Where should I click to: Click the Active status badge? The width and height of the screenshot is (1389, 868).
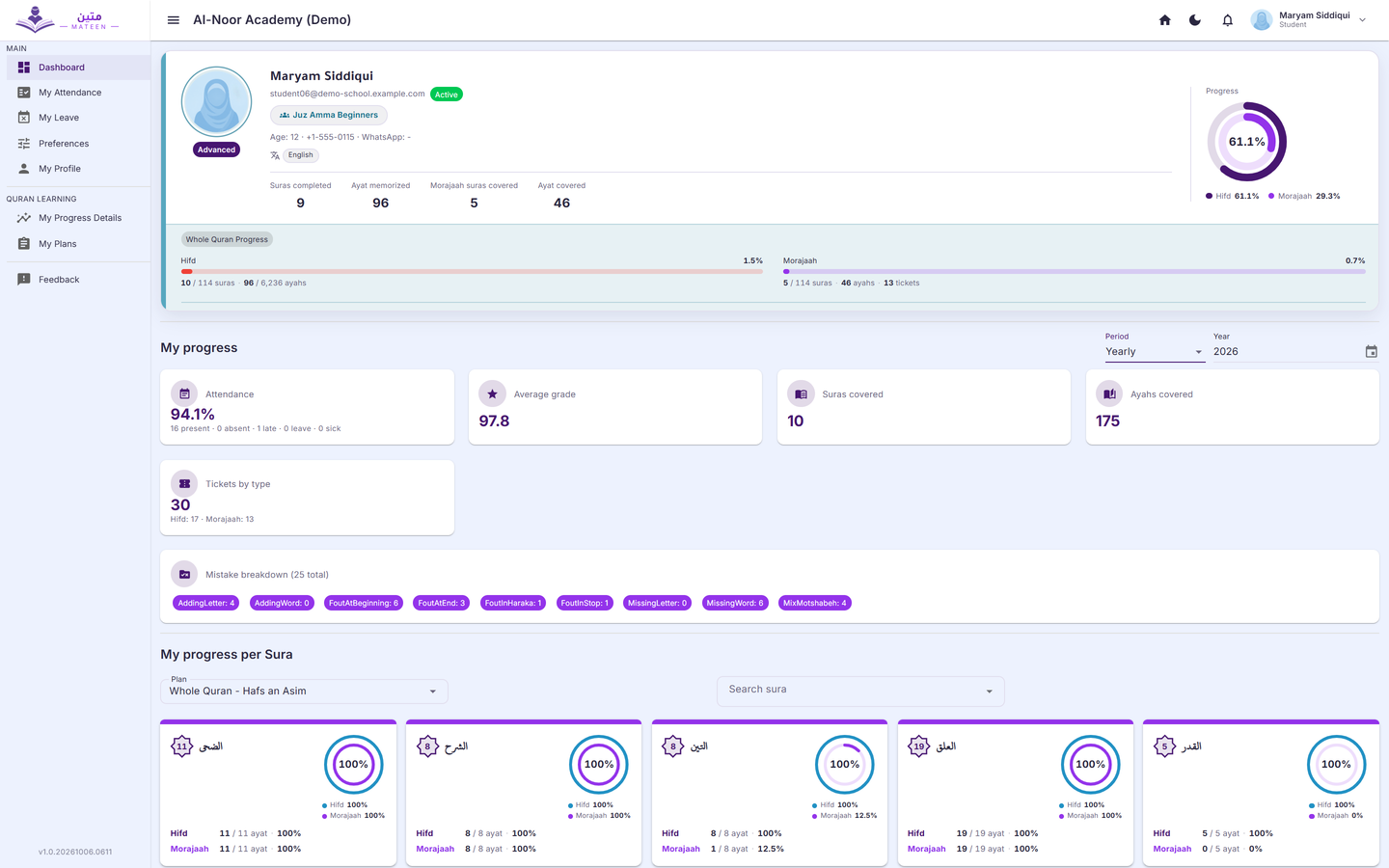click(447, 95)
